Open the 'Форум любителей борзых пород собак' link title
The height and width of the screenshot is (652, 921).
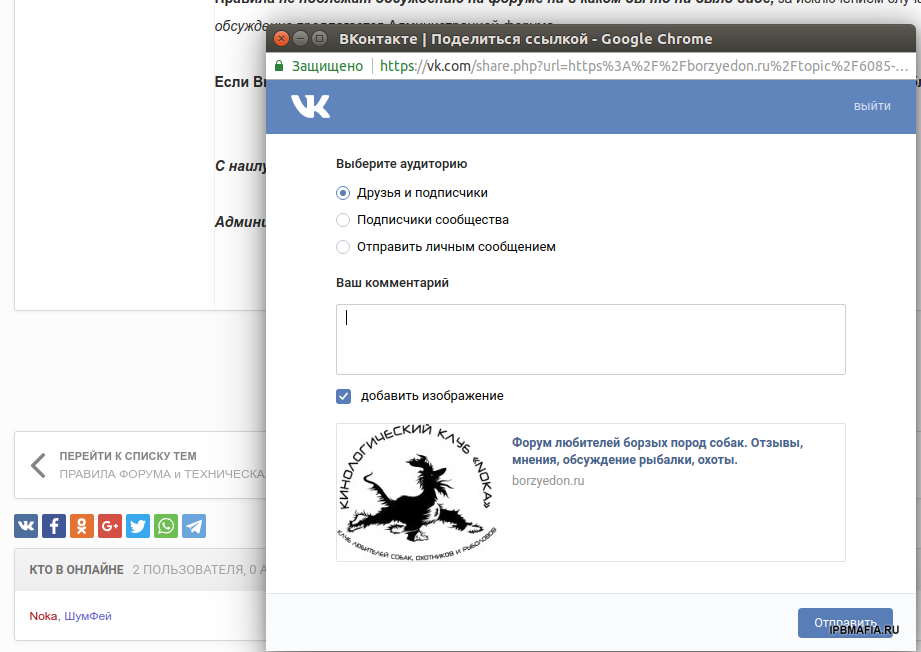pyautogui.click(x=657, y=451)
